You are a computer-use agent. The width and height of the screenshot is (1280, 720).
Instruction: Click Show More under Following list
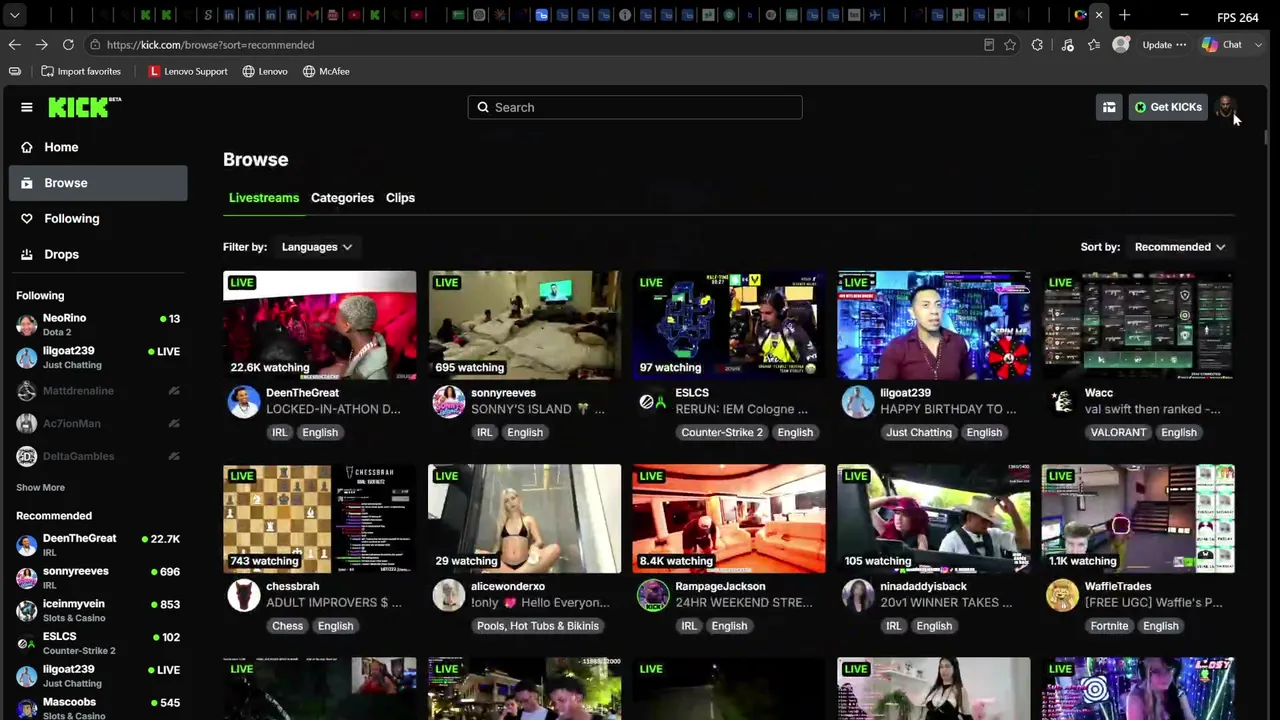pos(40,488)
